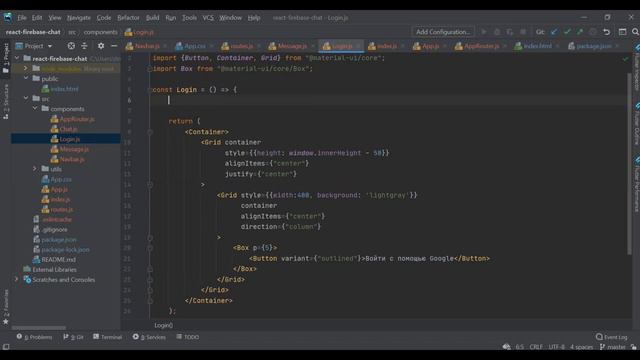
Task: Click the status bar icon left of 6:5
Action: coord(507,347)
